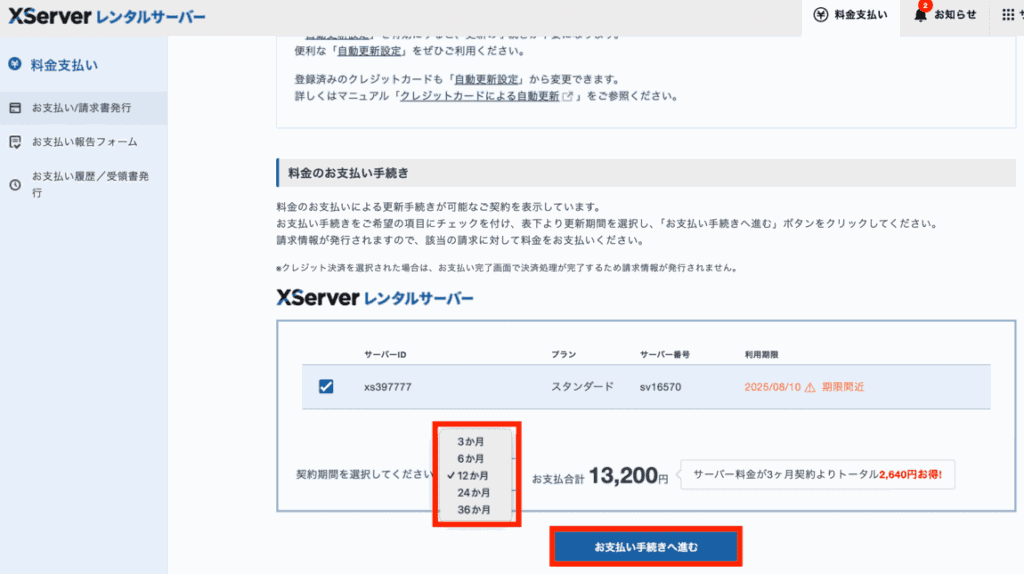Screen dimensions: 1024x574
Task: Choose 12か月 in the contract period list
Action: click(x=473, y=475)
